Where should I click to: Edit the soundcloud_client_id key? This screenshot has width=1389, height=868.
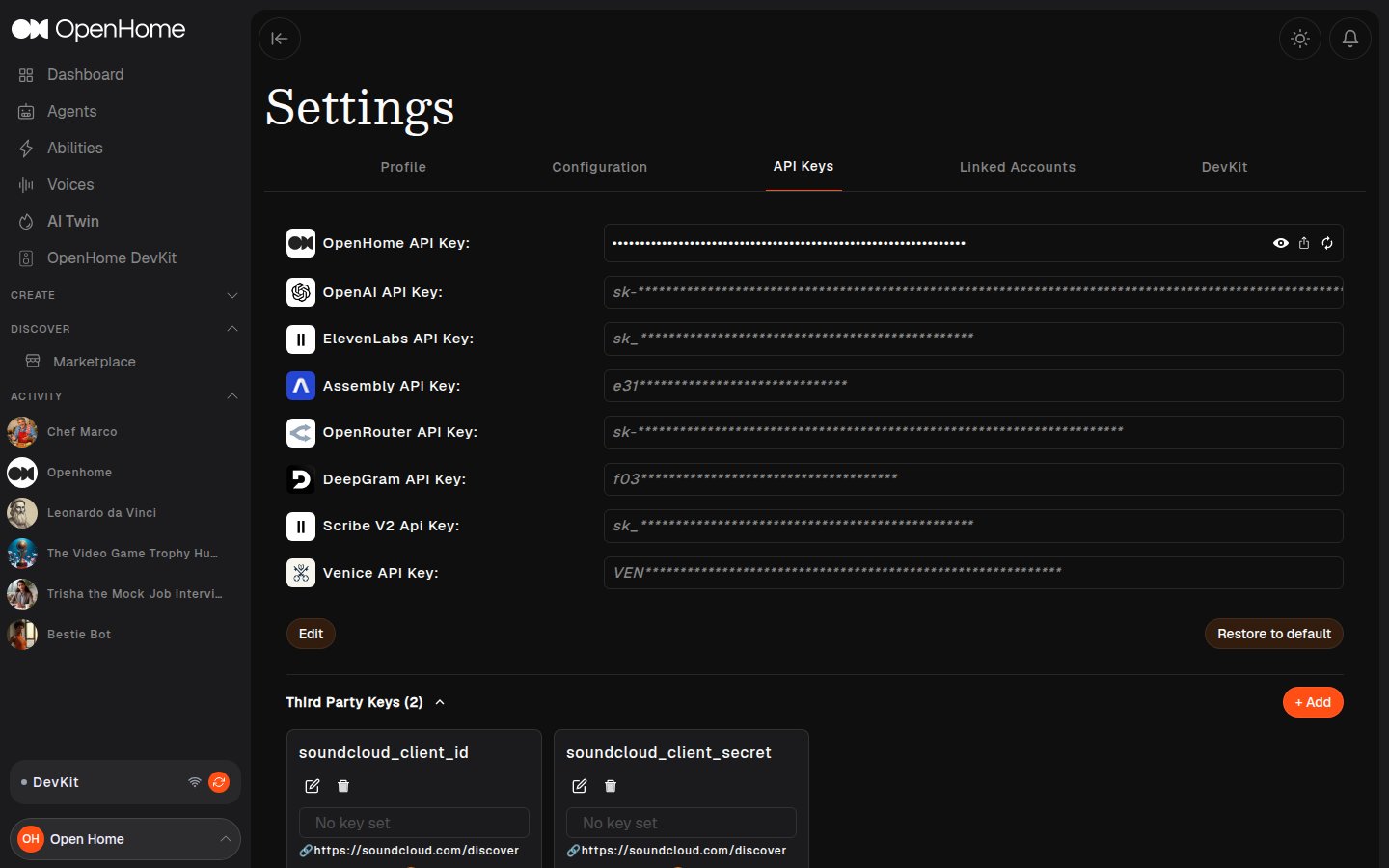tap(313, 786)
